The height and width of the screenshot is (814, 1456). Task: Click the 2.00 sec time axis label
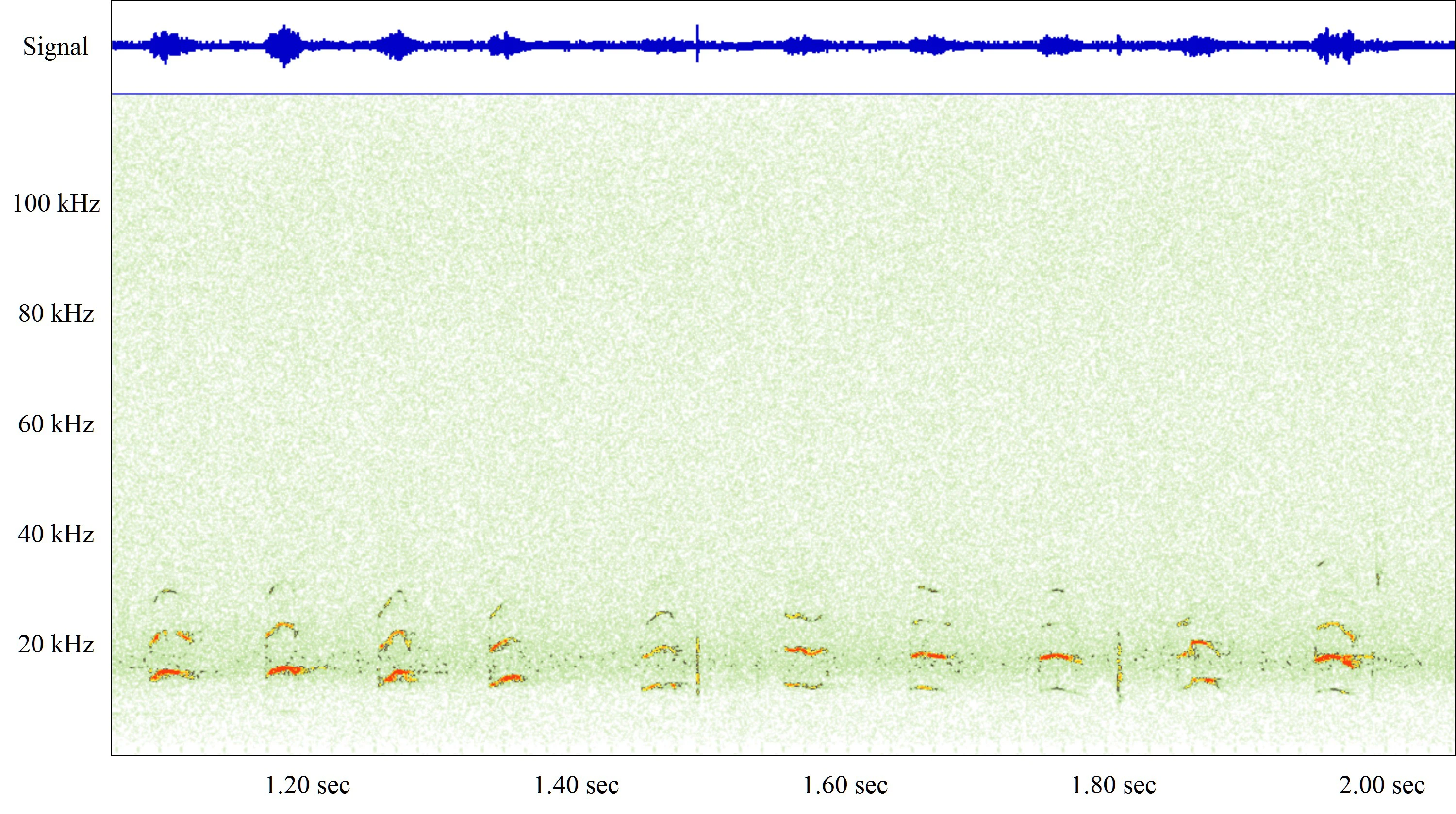coord(1382,785)
